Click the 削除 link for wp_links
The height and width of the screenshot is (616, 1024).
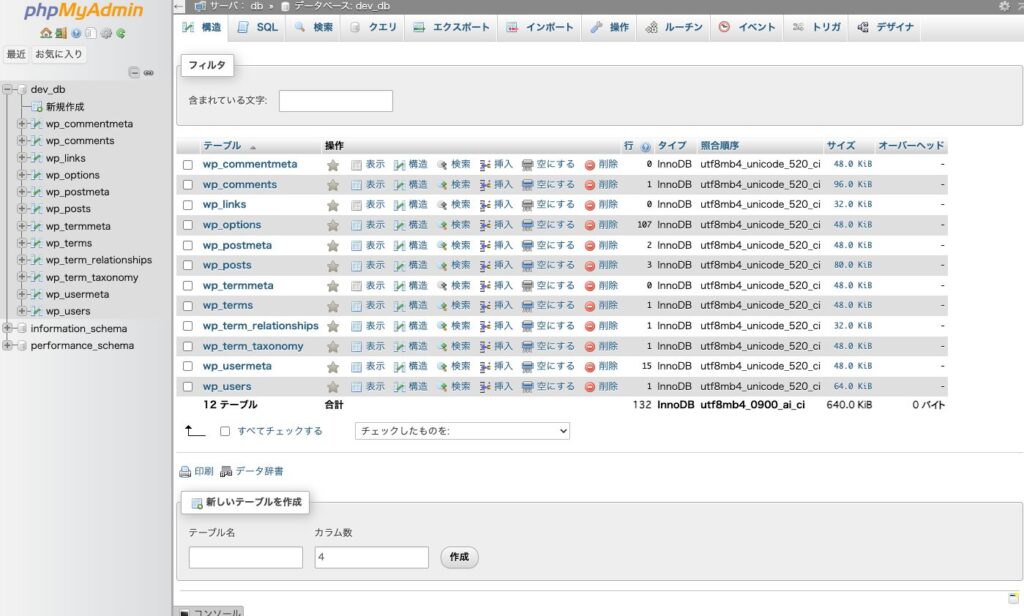point(602,205)
